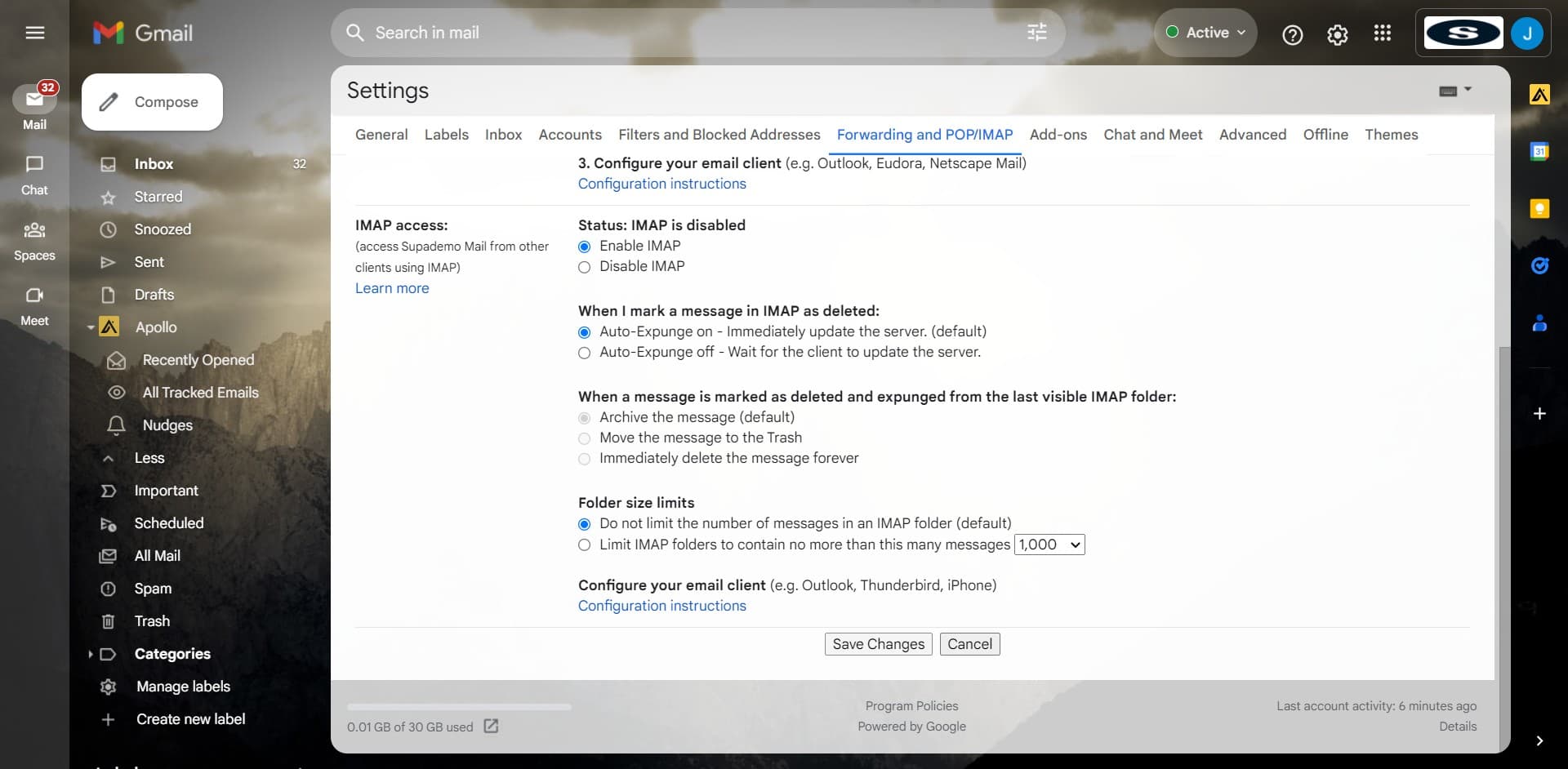The width and height of the screenshot is (1568, 769).
Task: Open Calendar in the side panel
Action: coord(1539,152)
